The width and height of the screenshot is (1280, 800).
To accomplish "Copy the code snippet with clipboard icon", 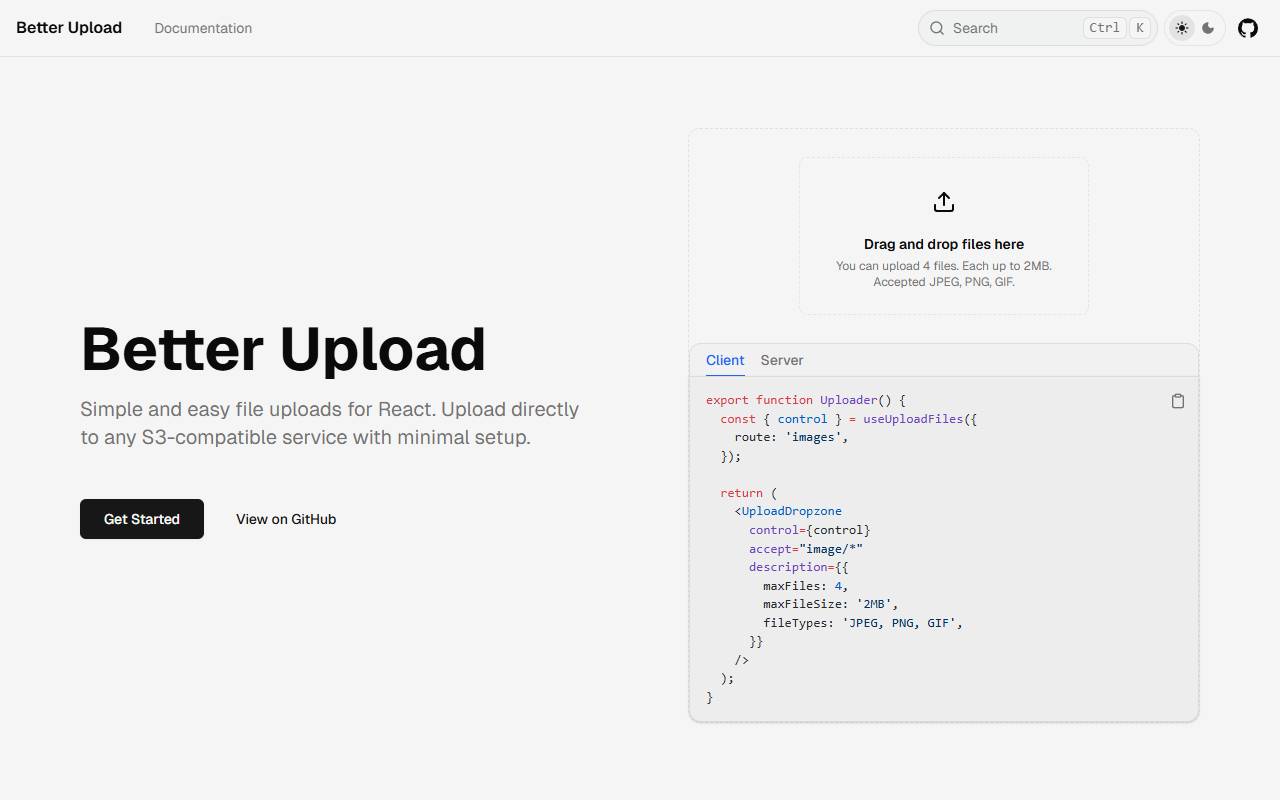I will click(x=1178, y=401).
